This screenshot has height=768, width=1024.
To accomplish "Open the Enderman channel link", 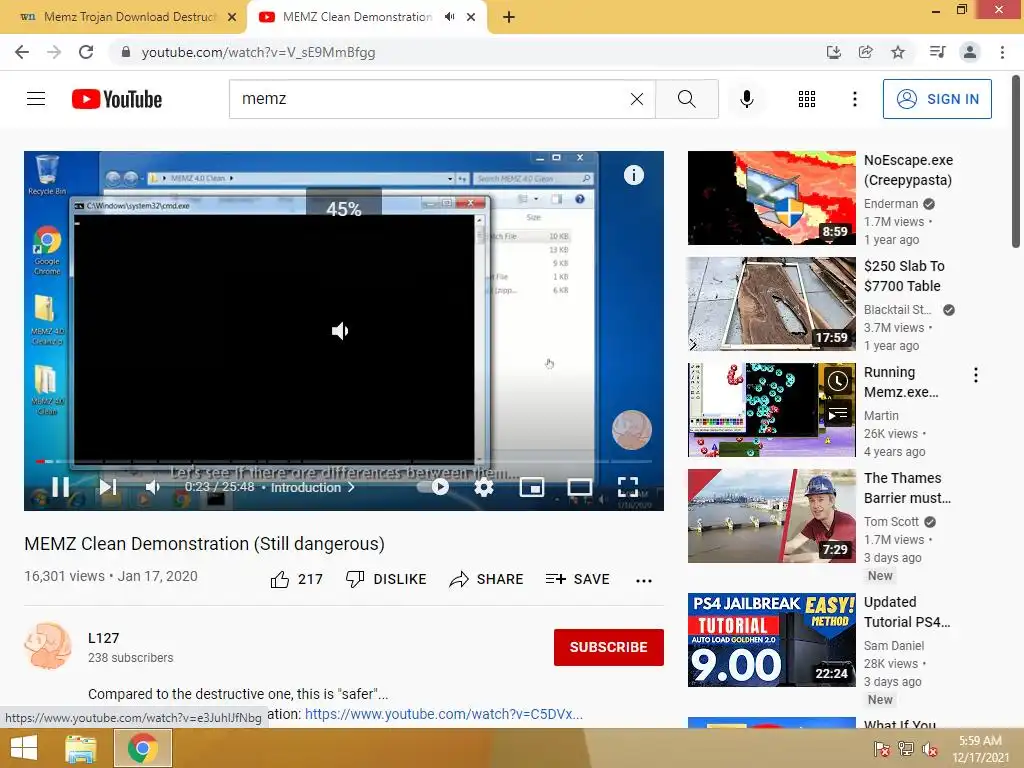I will (x=891, y=204).
